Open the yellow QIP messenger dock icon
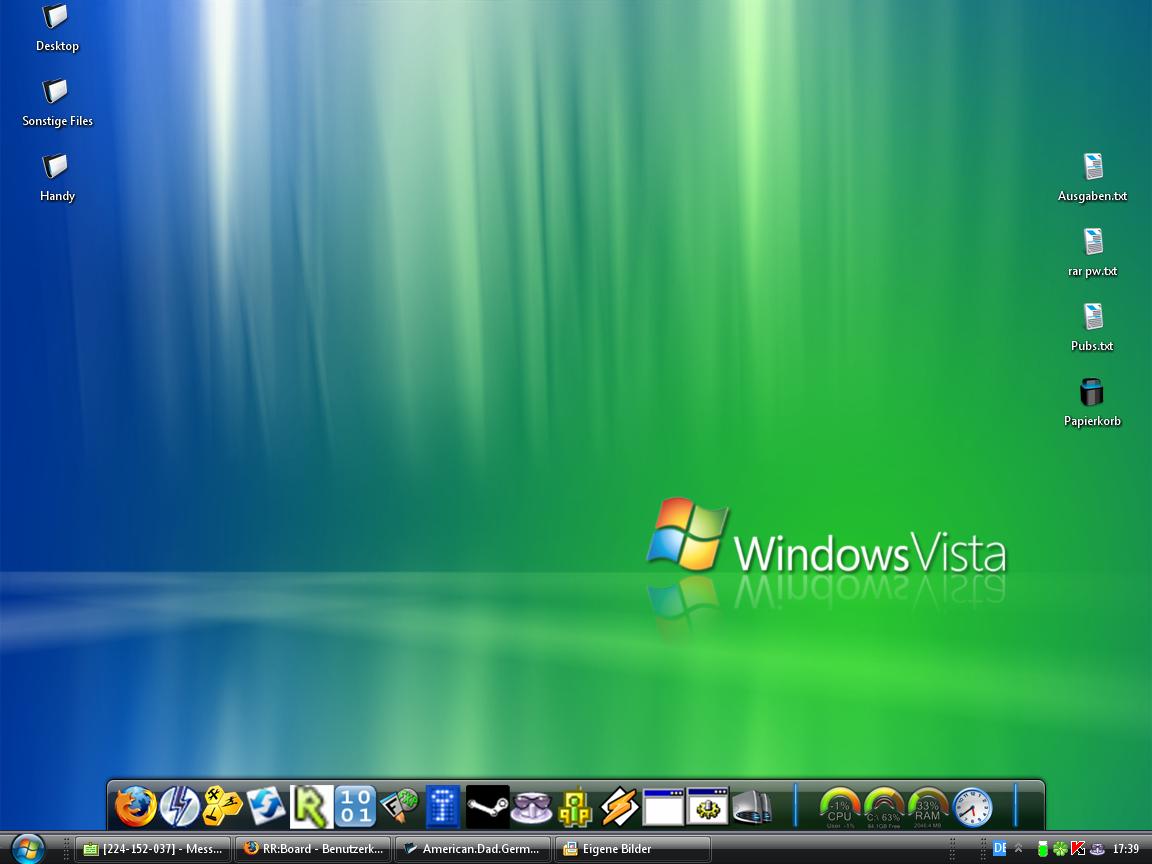Screen dimensions: 1152x864 575,806
